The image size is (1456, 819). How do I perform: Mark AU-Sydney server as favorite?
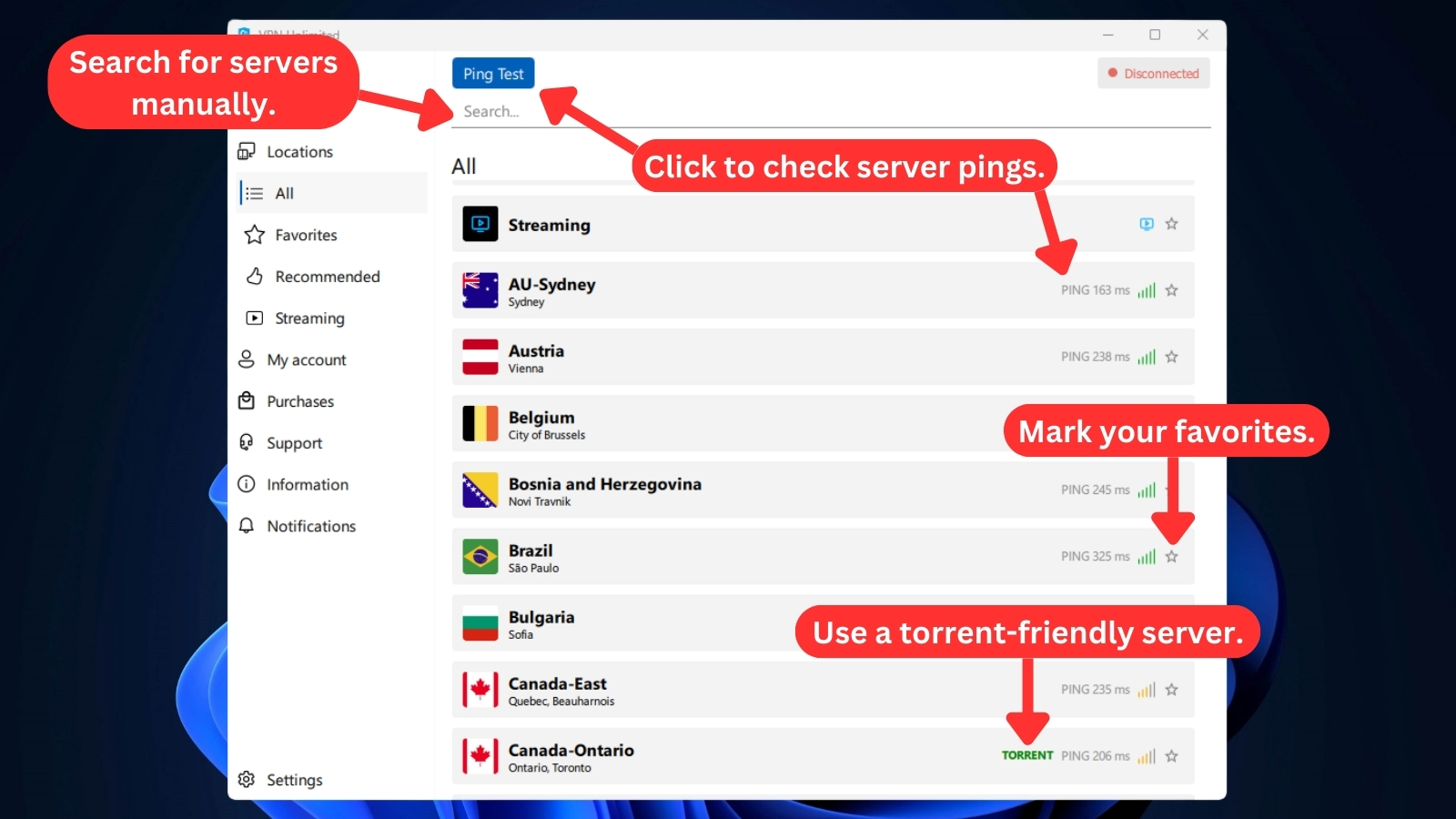click(1171, 290)
